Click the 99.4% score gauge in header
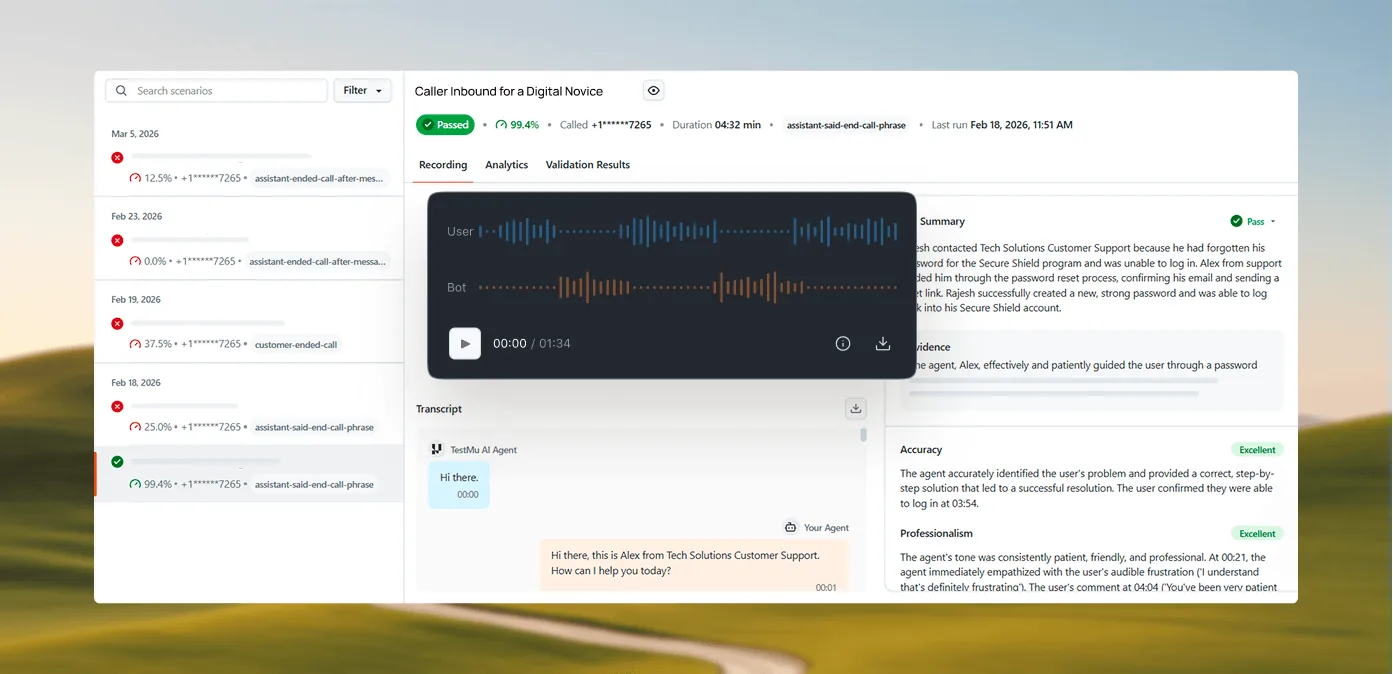This screenshot has width=1393, height=674. click(517, 125)
